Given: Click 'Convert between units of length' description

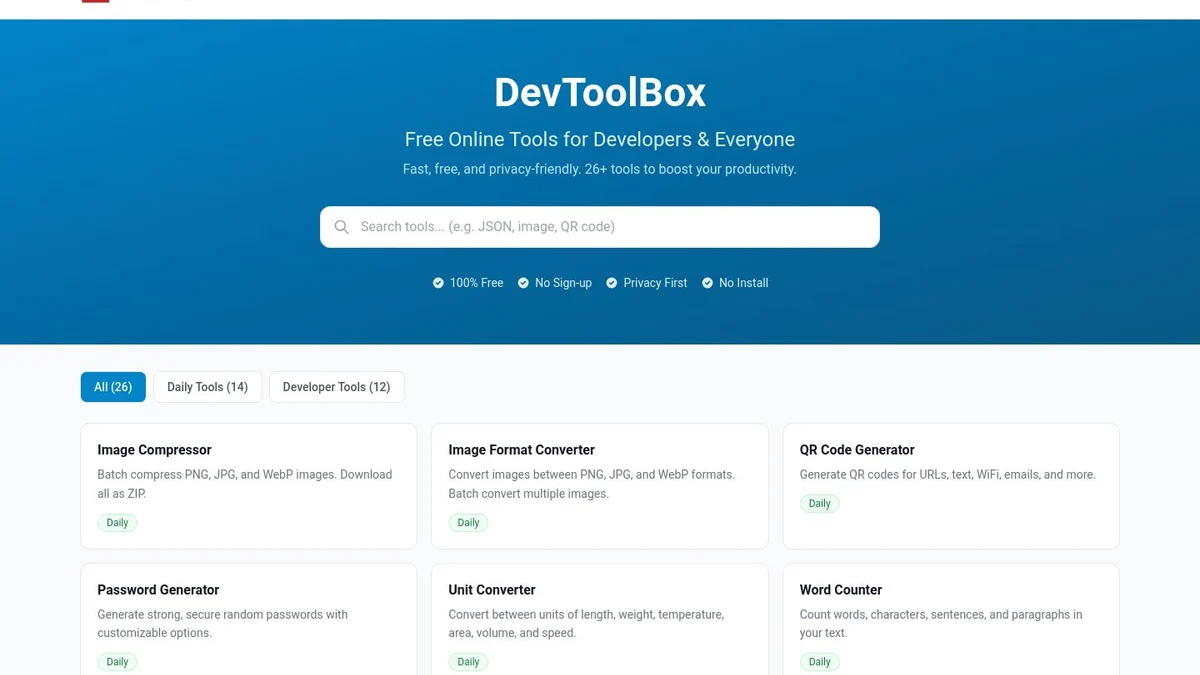Looking at the screenshot, I should (x=586, y=624).
